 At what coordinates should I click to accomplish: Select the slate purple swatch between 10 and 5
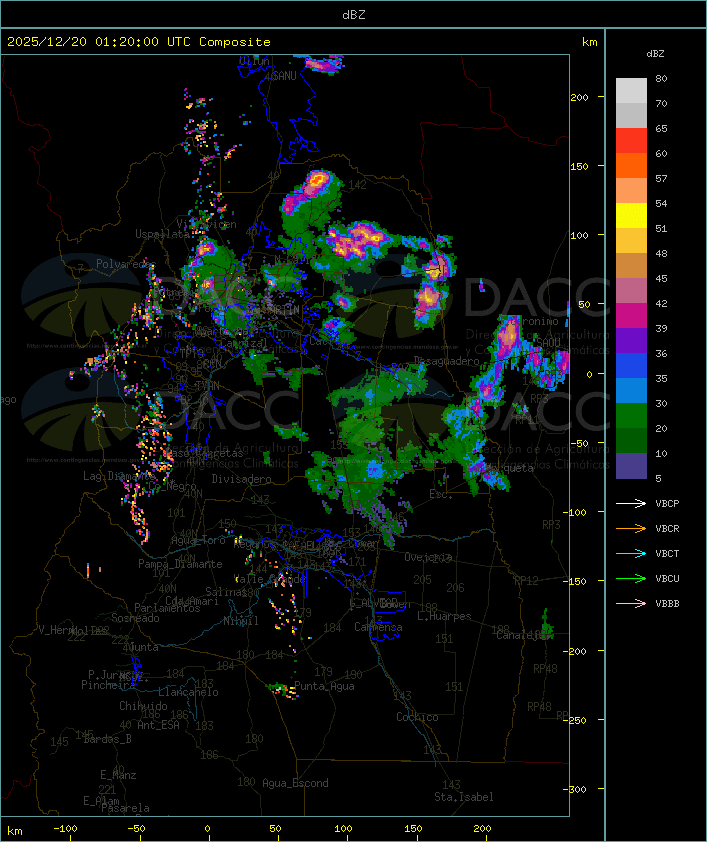pos(631,466)
